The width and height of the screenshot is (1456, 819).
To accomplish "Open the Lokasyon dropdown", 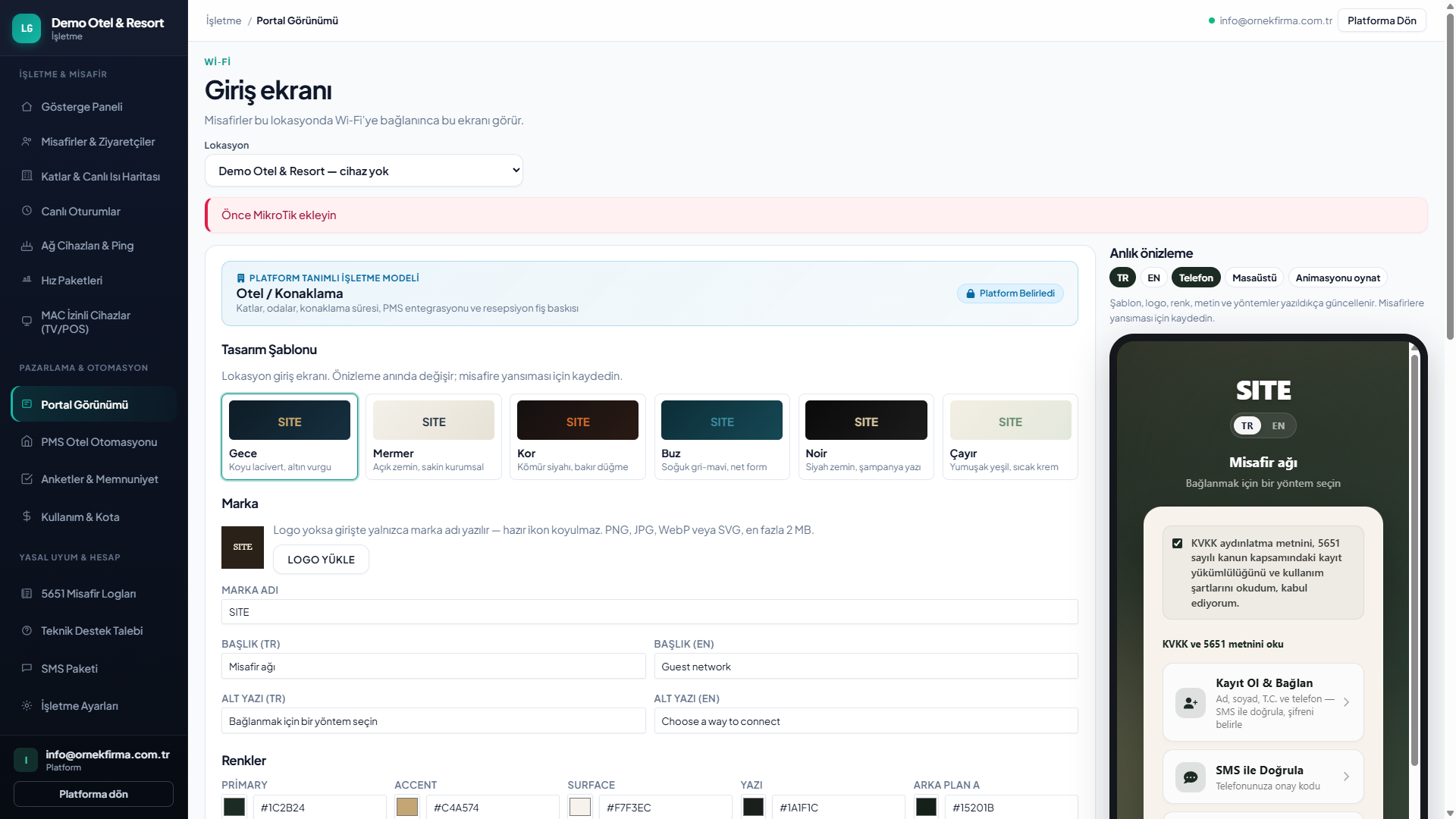I will 364,171.
